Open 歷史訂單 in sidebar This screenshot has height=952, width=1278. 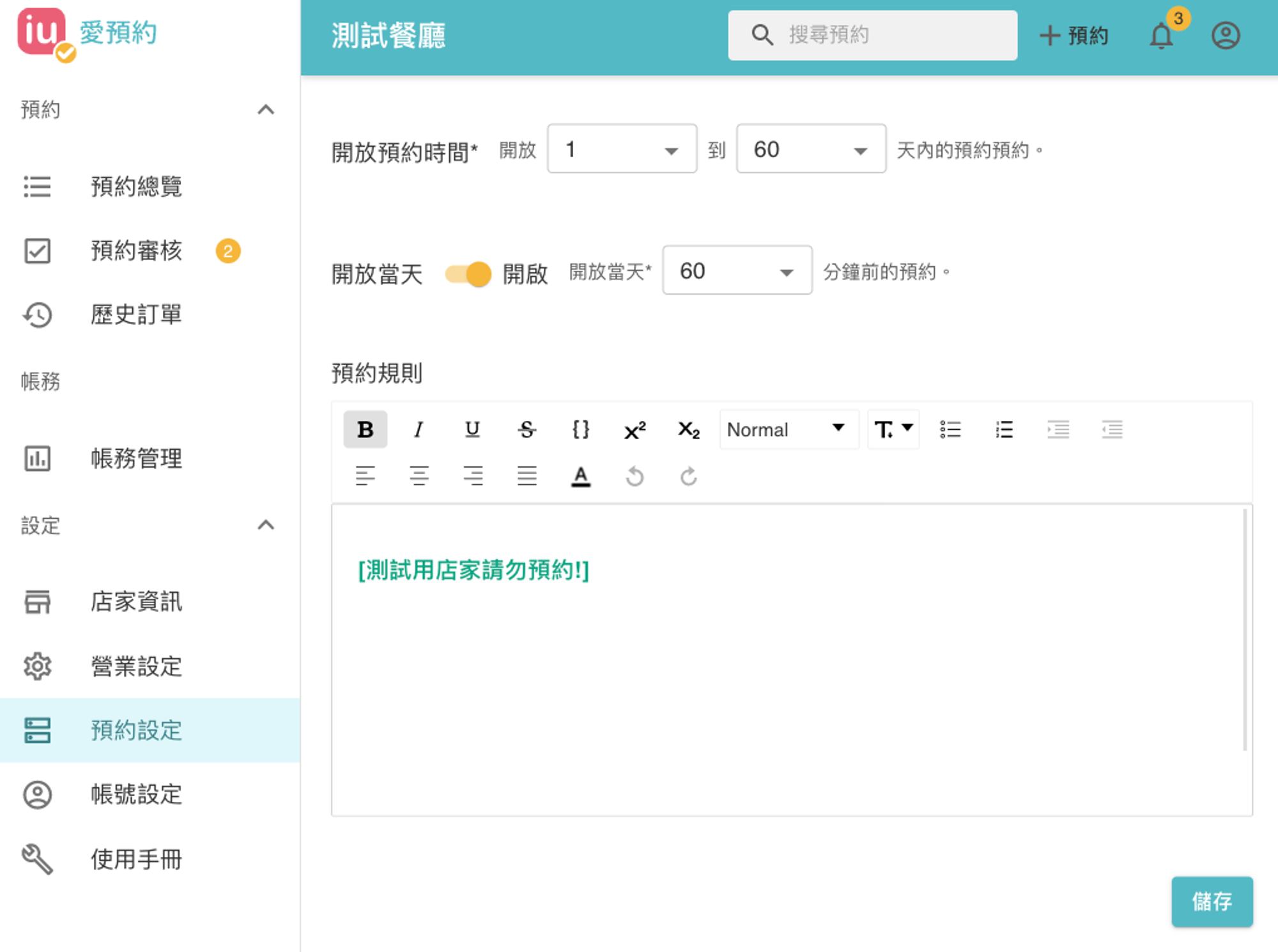click(150, 314)
